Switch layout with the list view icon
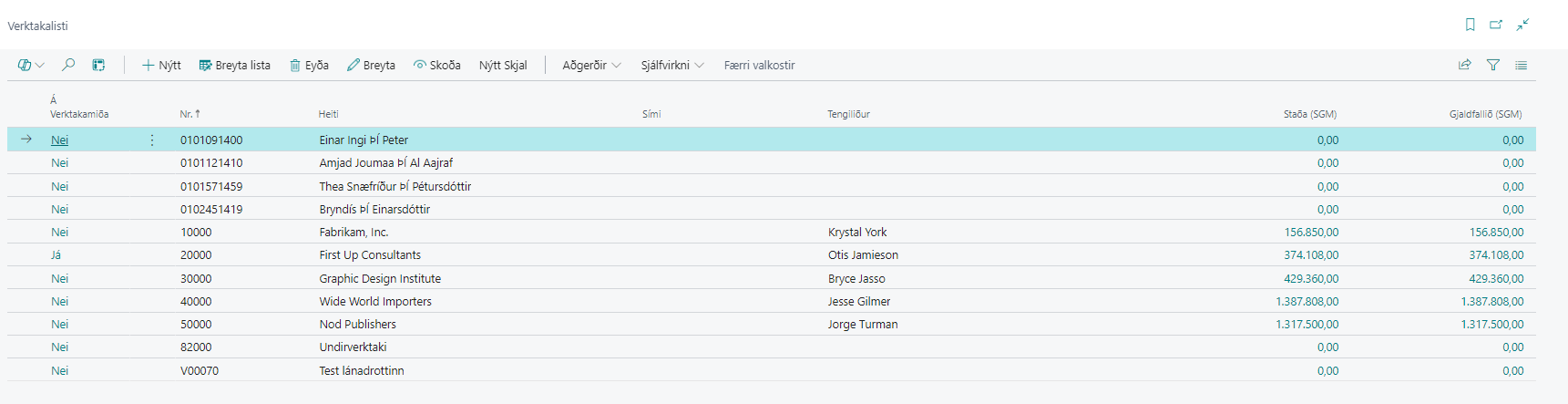Image resolution: width=1568 pixels, height=404 pixels. (x=1521, y=65)
